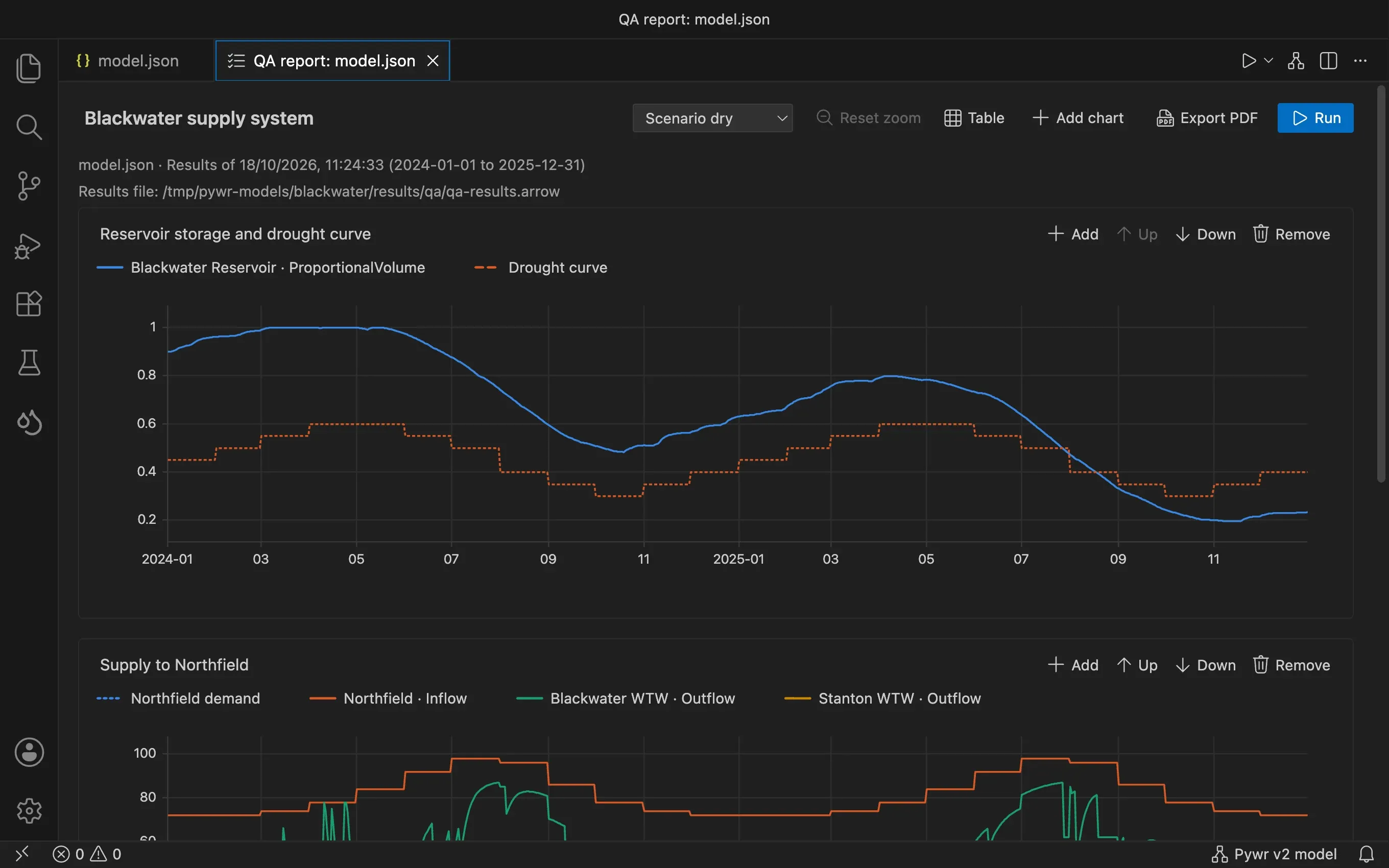Image resolution: width=1389 pixels, height=868 pixels.
Task: Click the 2024-01 x-axis label
Action: coord(167,559)
